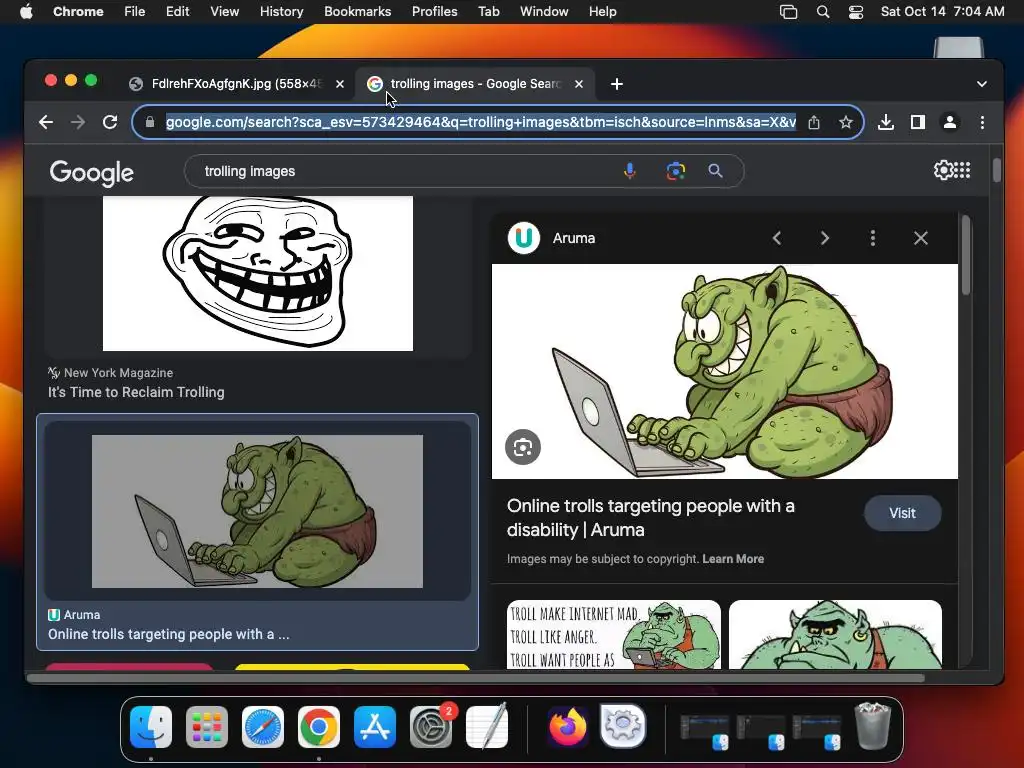Screen dimensions: 1024x768
Task: Close the Aruma image preview
Action: tap(921, 238)
